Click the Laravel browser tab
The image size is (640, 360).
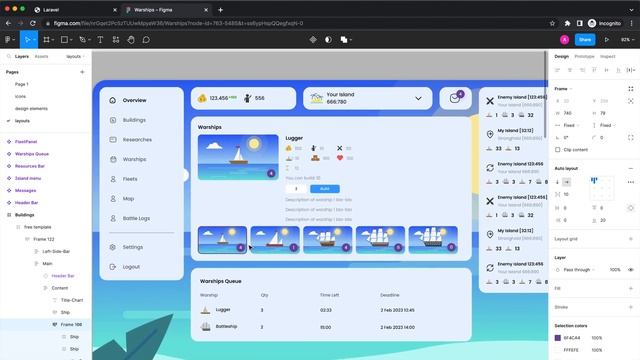click(x=74, y=9)
